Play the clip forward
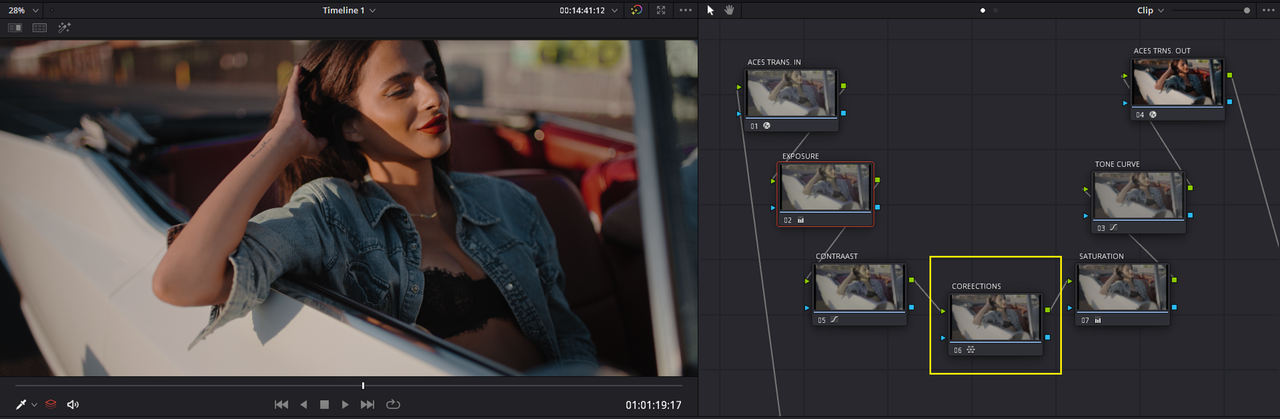Screen dimensions: 1280x419 [x=346, y=404]
